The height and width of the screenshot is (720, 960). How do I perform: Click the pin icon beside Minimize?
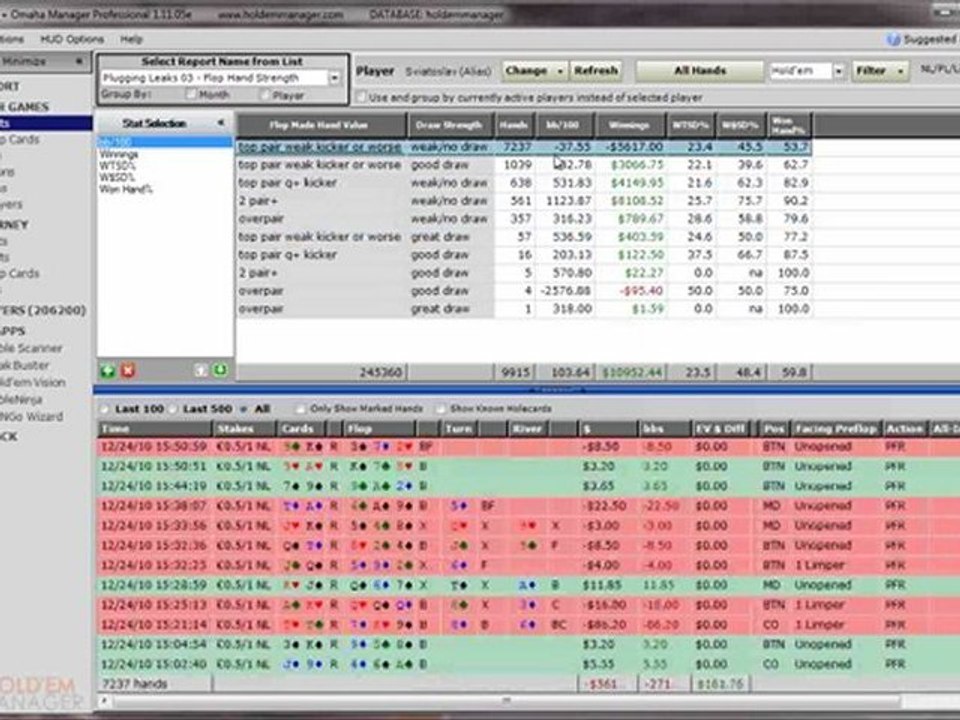pos(79,61)
